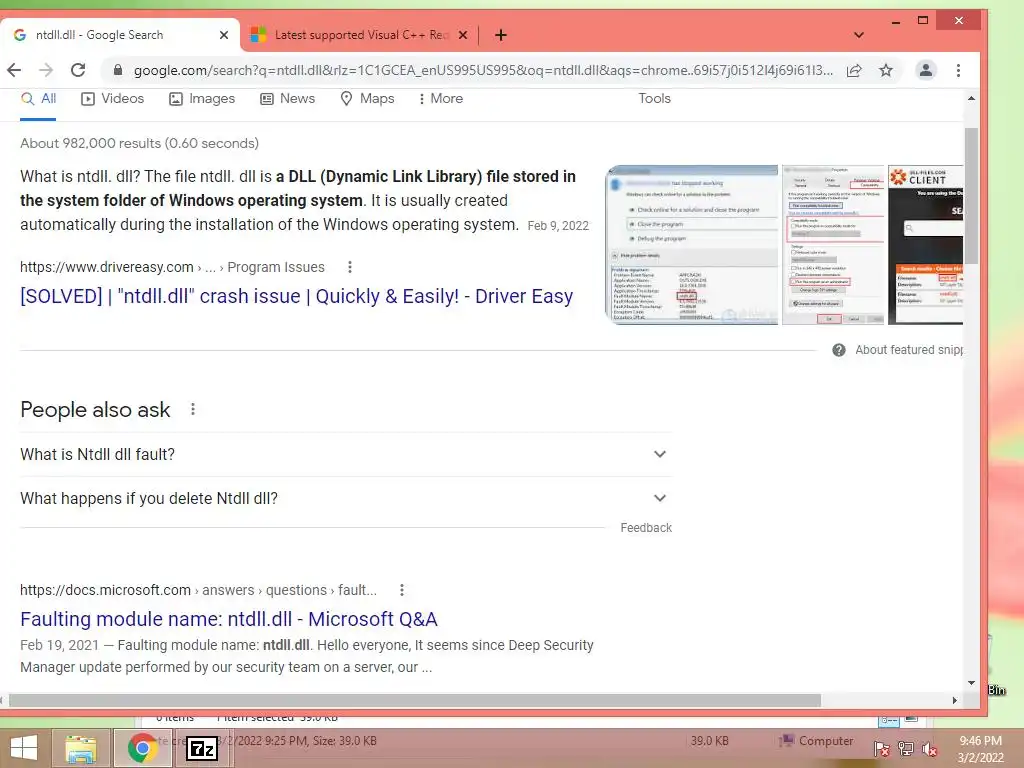Viewport: 1024px width, 768px height.
Task: Switch to News search results
Action: pos(287,99)
